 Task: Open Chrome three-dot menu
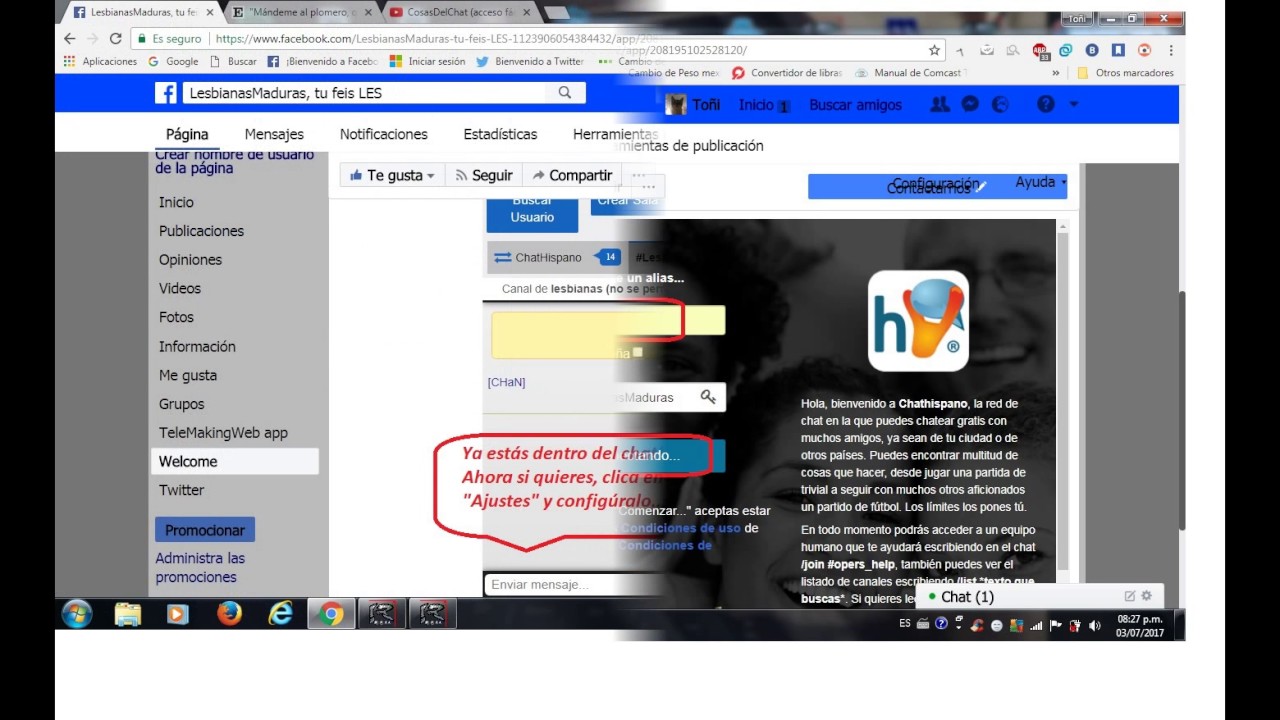[1171, 50]
